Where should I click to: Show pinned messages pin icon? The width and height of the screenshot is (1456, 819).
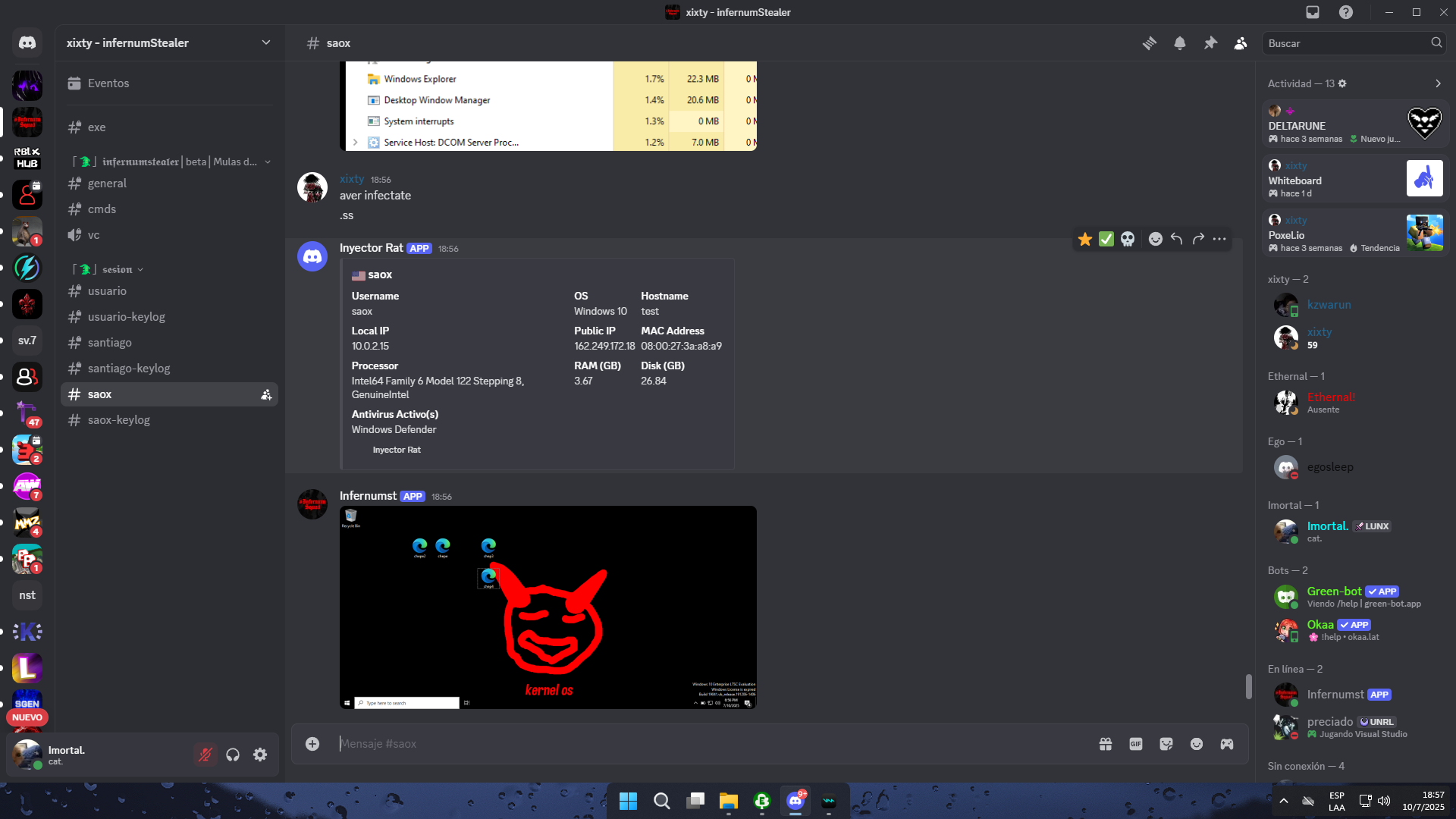point(1210,43)
